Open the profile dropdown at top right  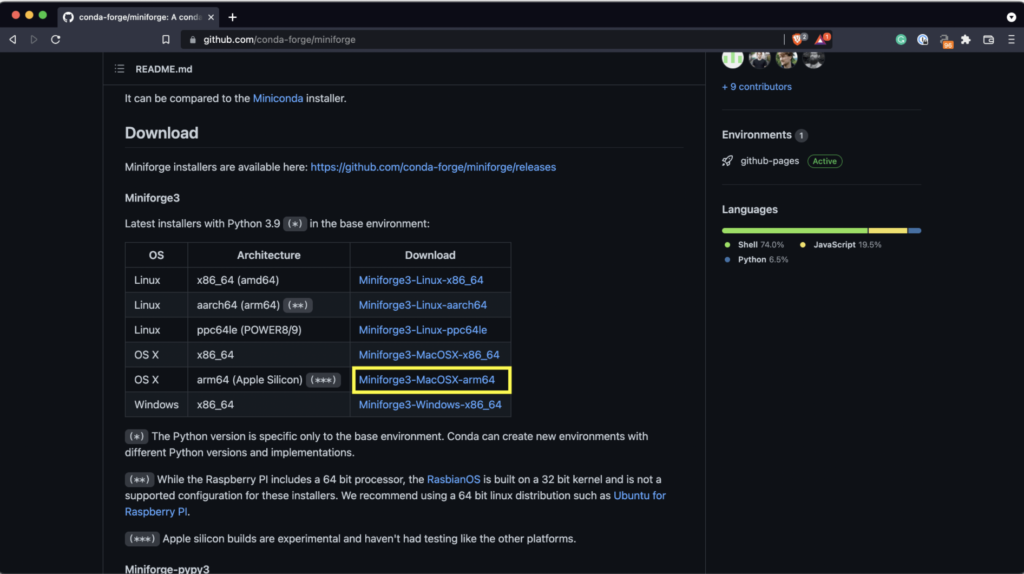tap(1011, 17)
